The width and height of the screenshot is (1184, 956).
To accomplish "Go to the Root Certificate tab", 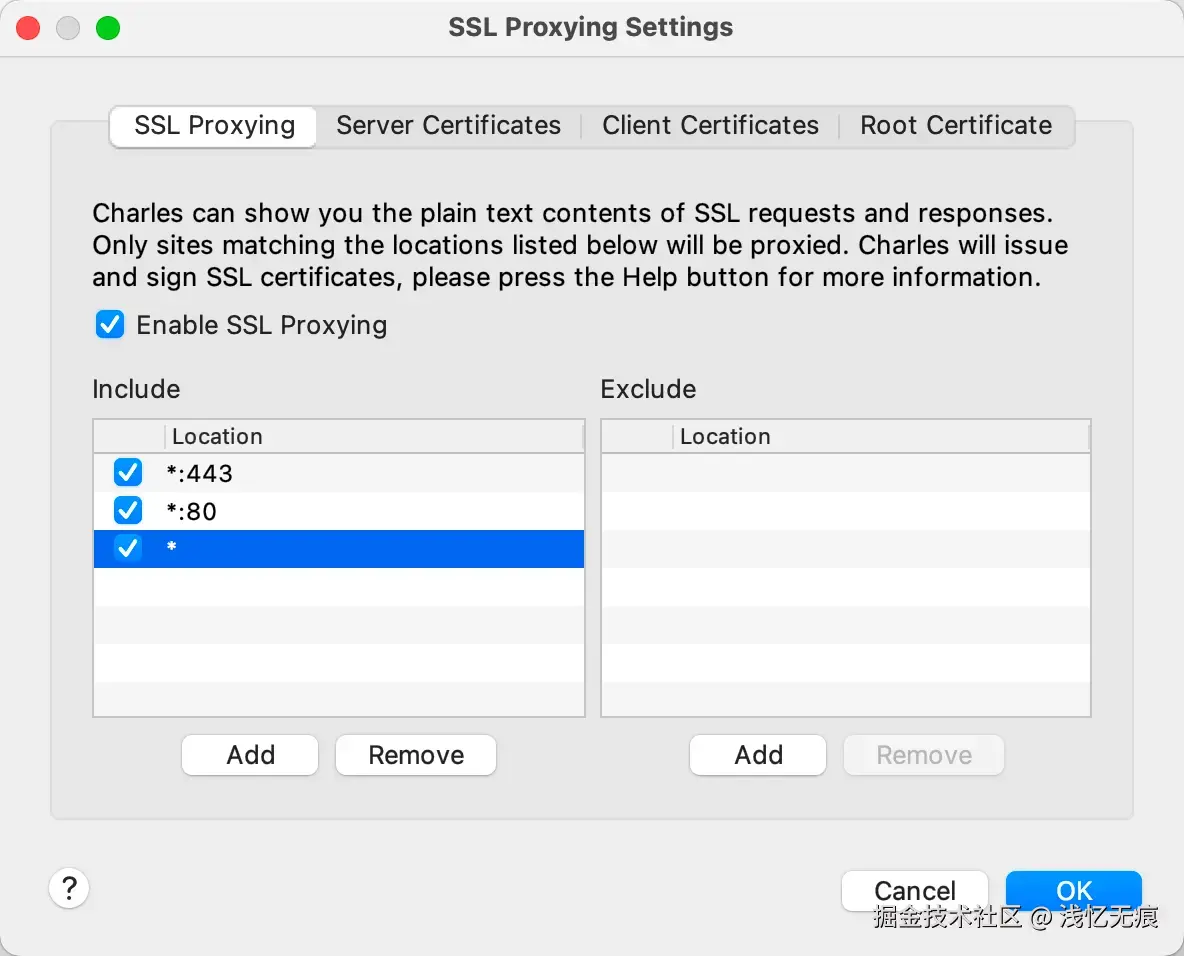I will pyautogui.click(x=956, y=126).
